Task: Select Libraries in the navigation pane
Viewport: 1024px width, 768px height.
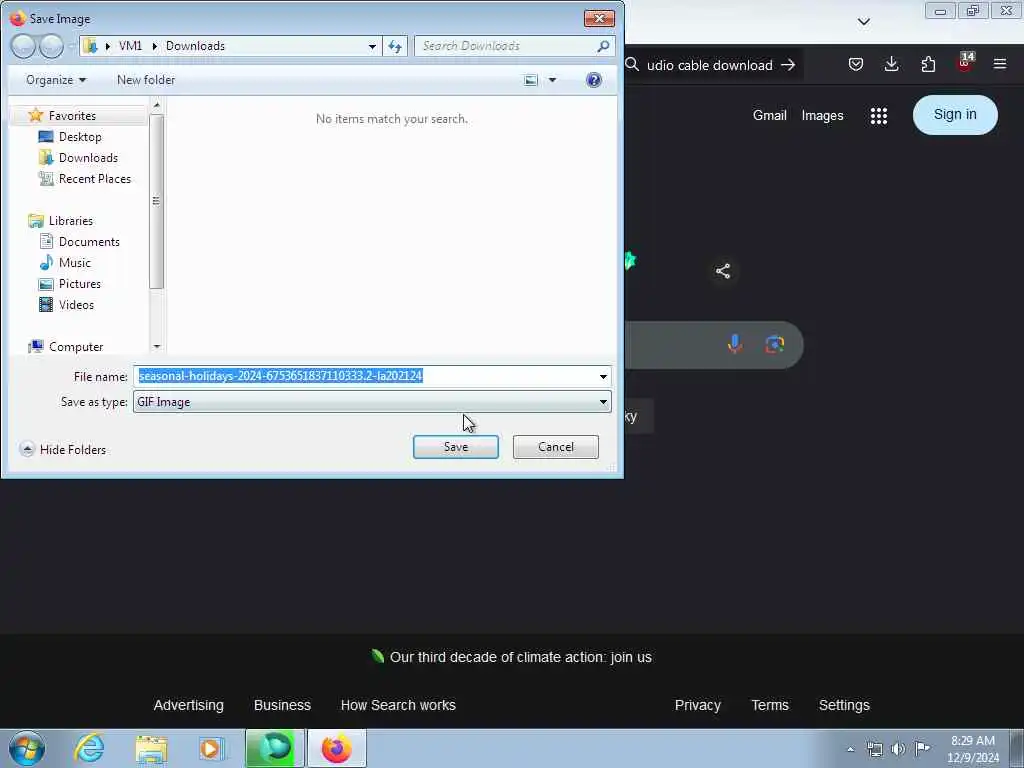Action: point(71,221)
